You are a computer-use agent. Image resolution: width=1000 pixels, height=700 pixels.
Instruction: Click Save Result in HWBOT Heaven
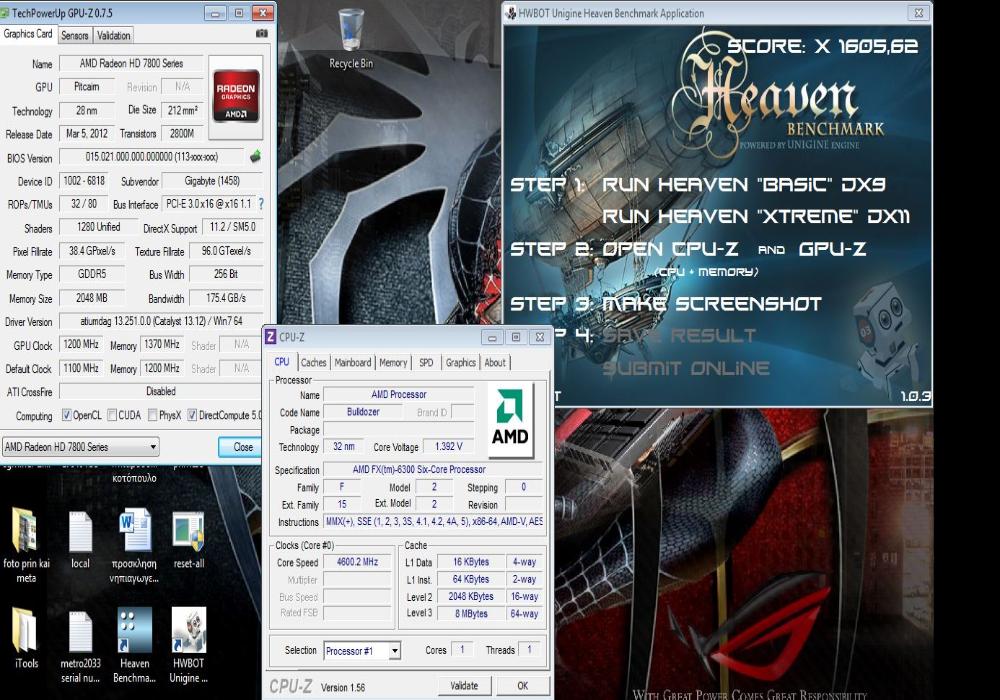[679, 336]
